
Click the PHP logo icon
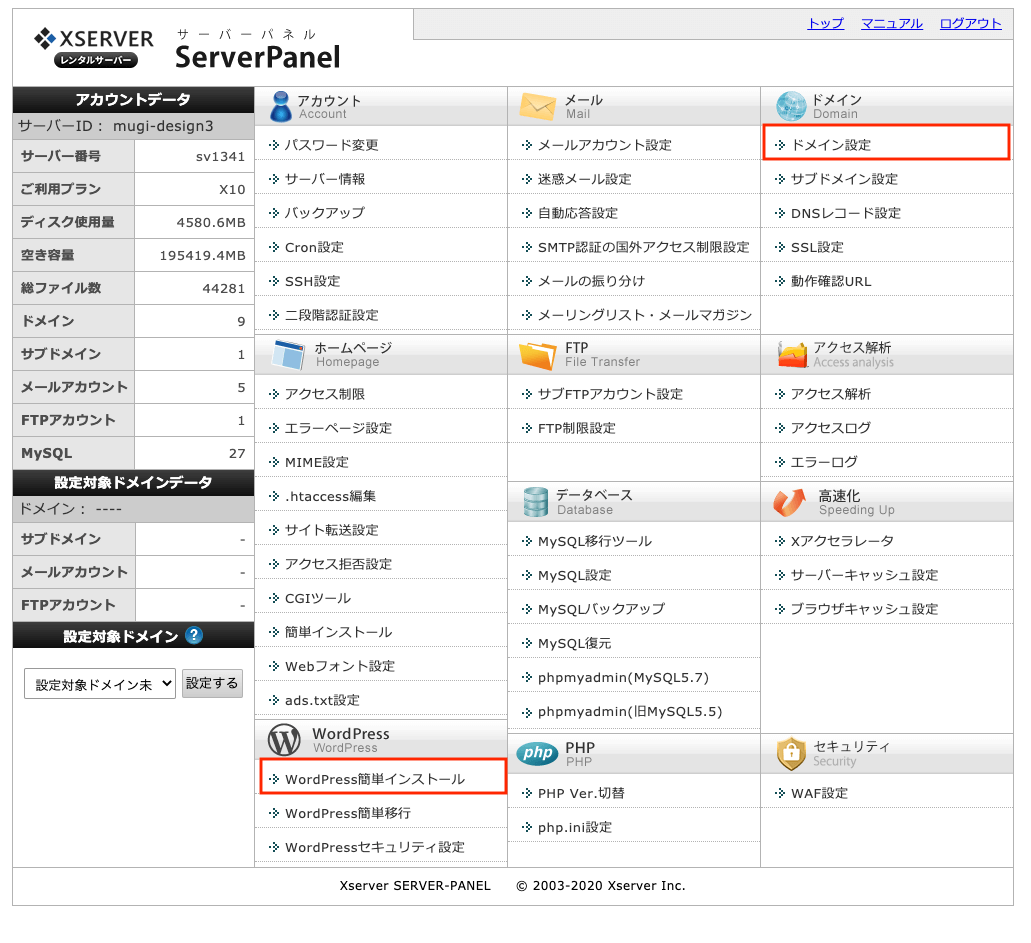point(537,753)
